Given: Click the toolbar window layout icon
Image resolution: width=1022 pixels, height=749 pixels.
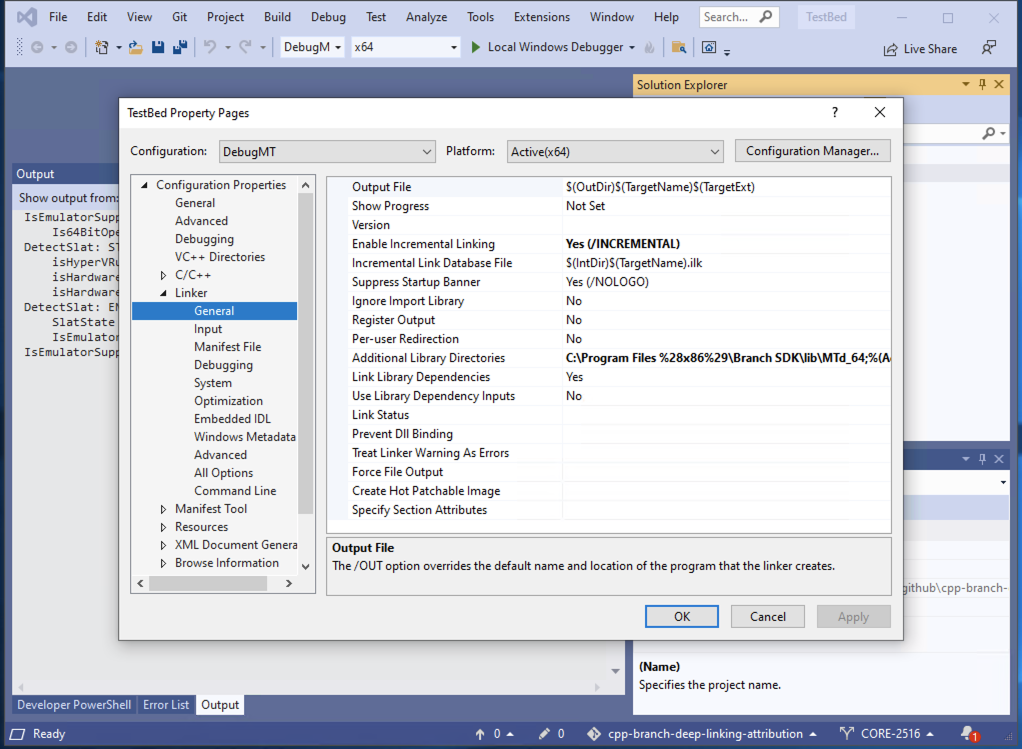Looking at the screenshot, I should (x=708, y=47).
